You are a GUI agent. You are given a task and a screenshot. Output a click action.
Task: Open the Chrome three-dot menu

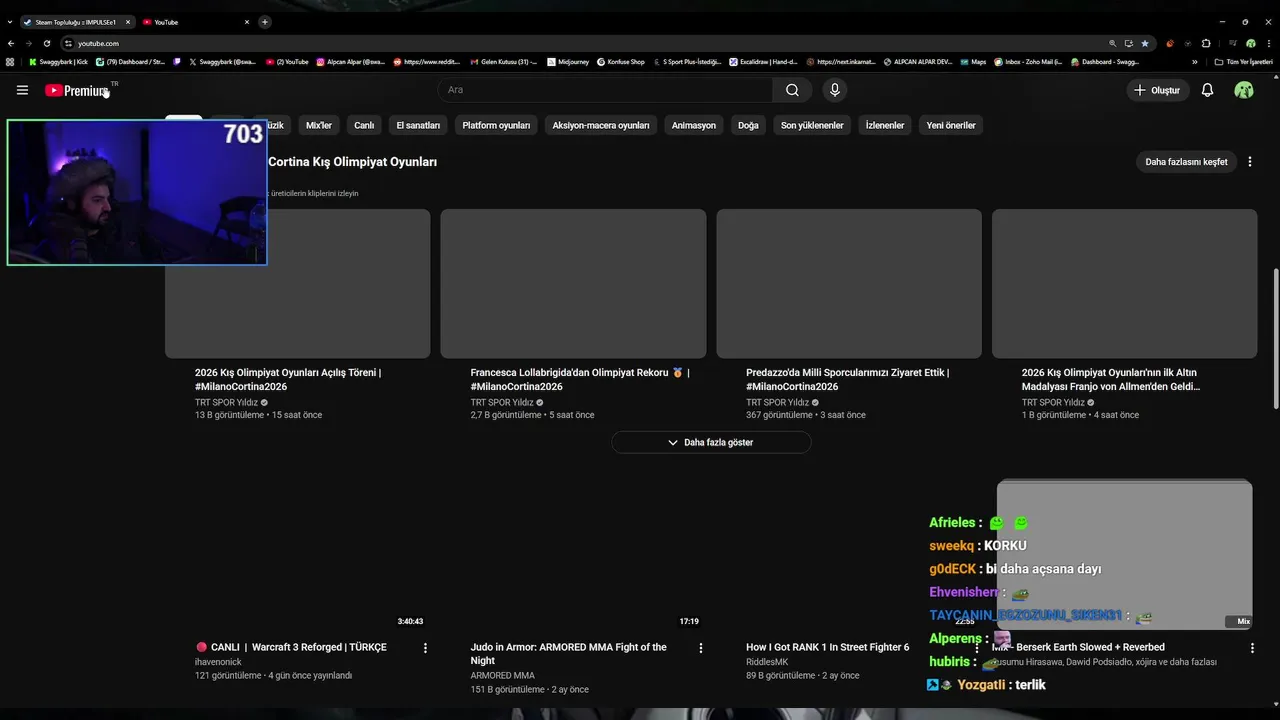[1268, 43]
